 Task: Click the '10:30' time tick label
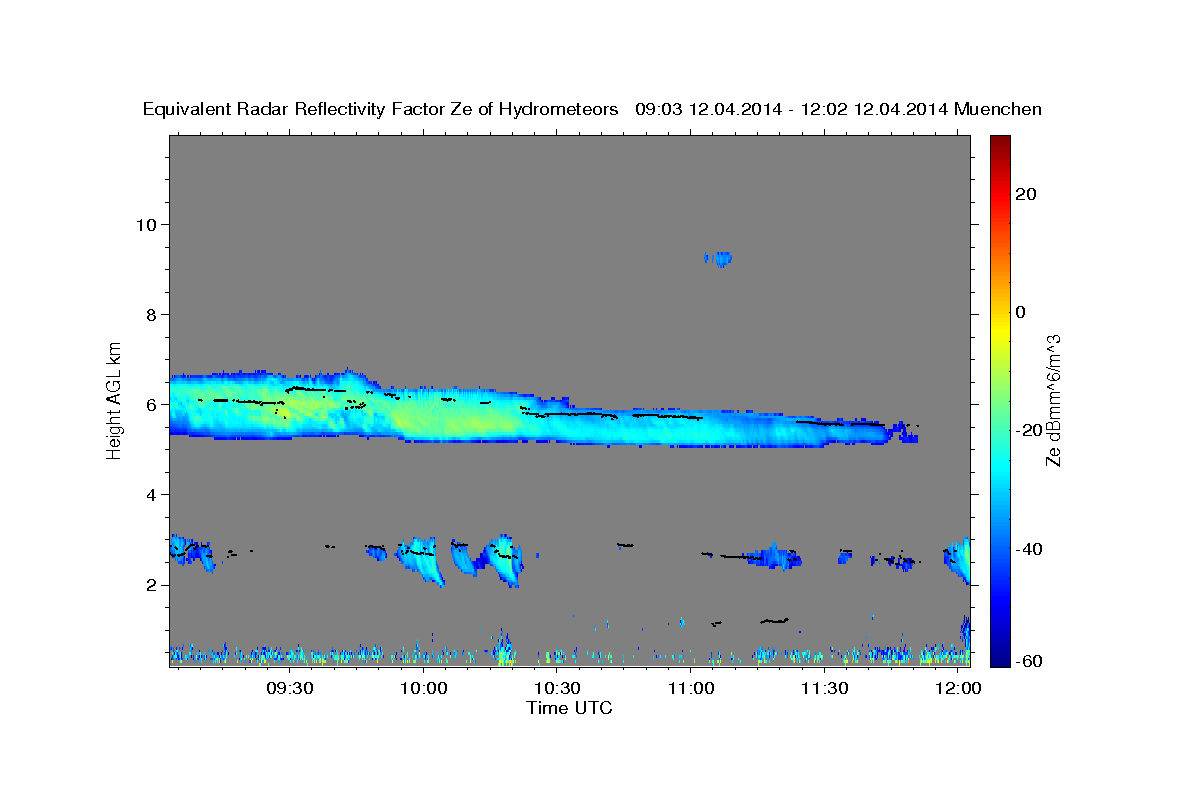[557, 688]
